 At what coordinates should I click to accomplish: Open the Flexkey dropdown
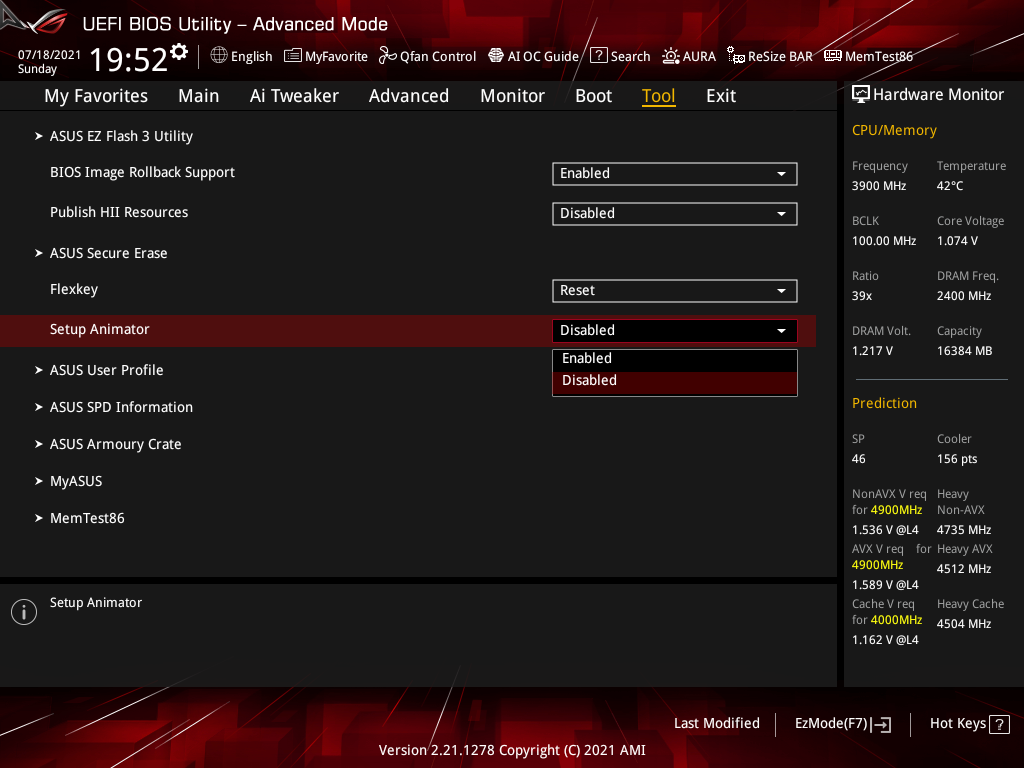tap(674, 290)
